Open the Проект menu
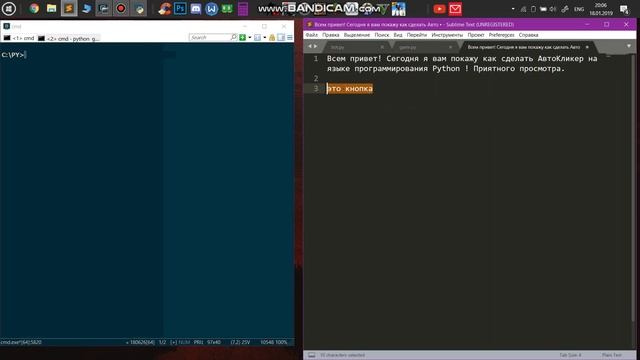This screenshot has width=640, height=360. coord(476,35)
